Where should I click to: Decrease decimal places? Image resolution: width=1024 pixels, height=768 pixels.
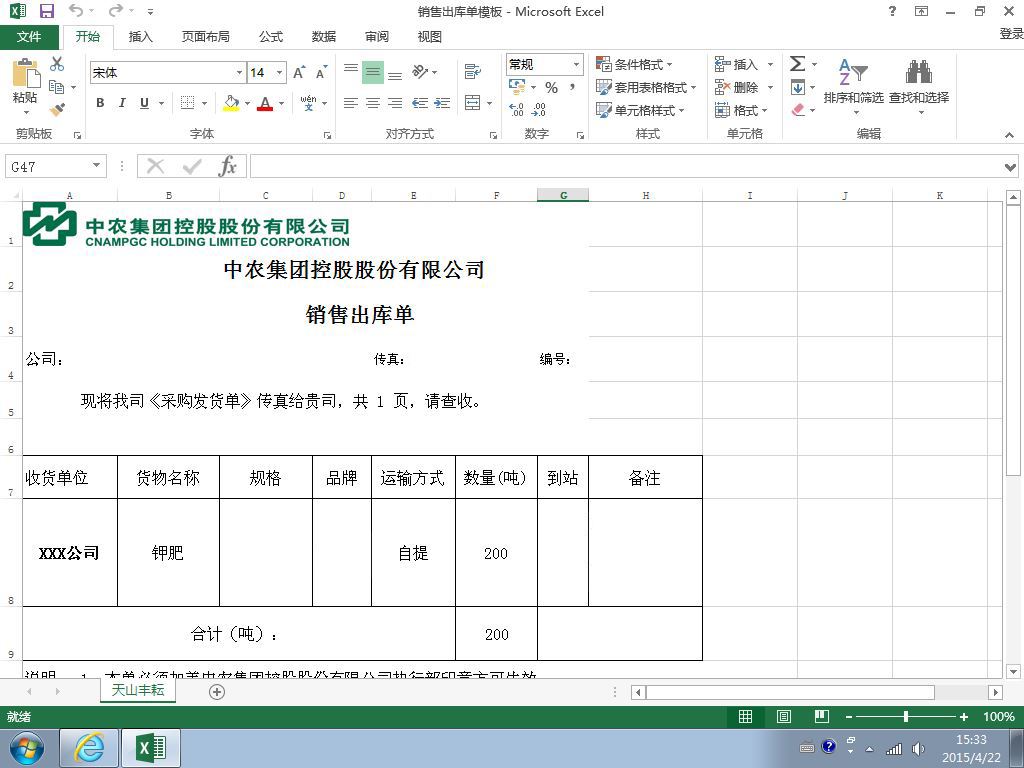click(539, 110)
